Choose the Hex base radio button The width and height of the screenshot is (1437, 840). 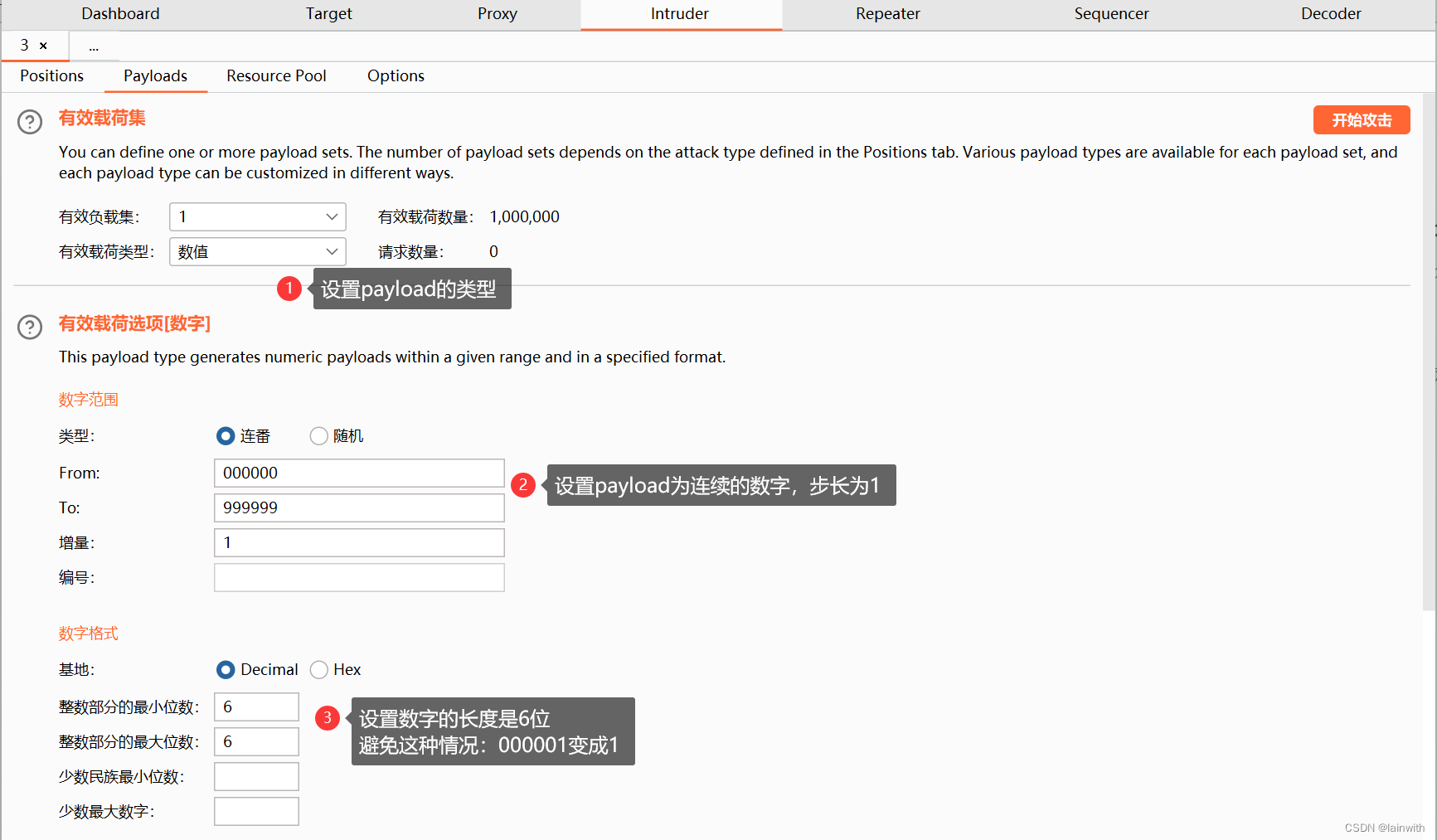[319, 670]
